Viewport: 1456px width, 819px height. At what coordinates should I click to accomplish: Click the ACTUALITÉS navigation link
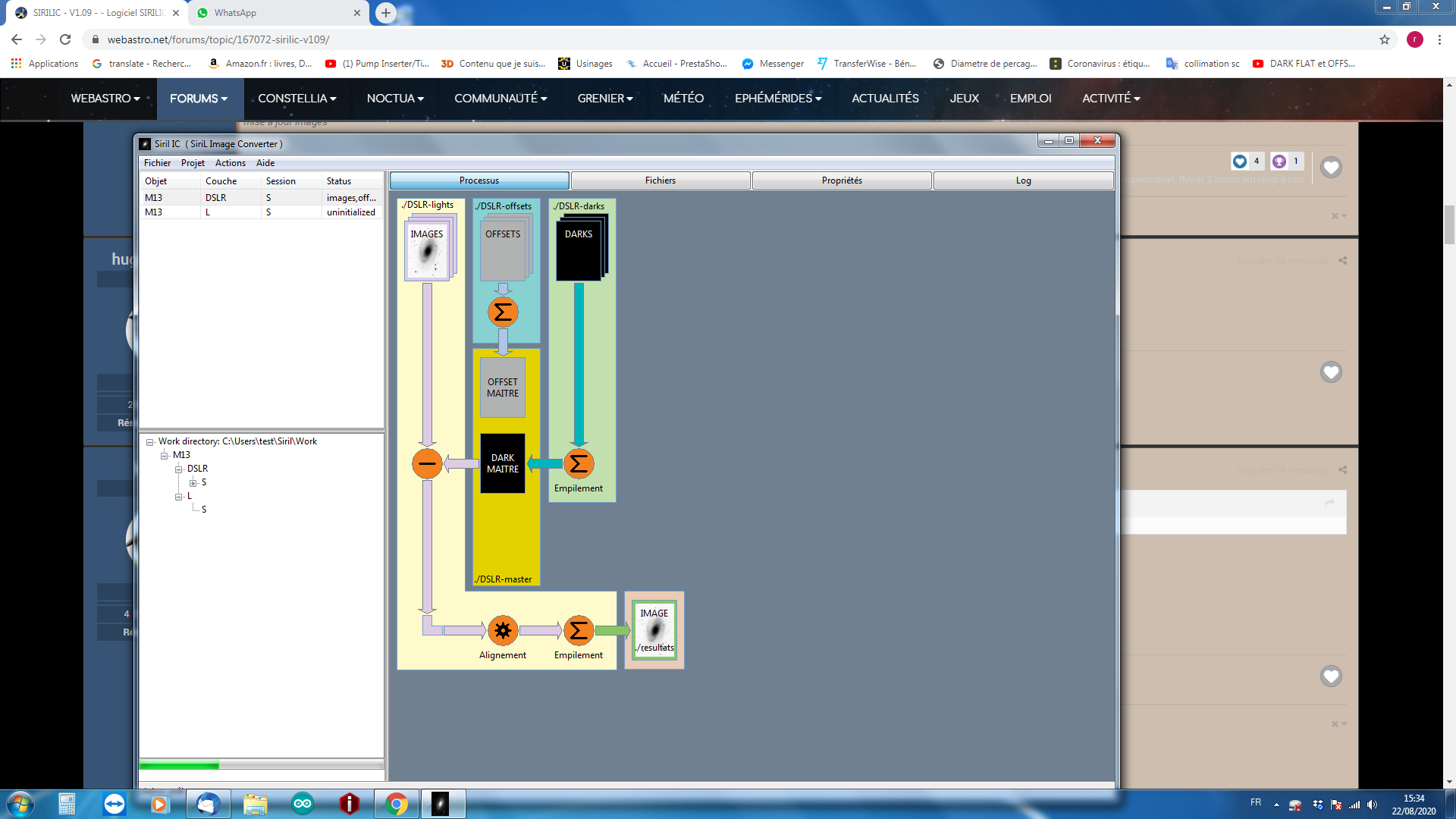pyautogui.click(x=884, y=99)
